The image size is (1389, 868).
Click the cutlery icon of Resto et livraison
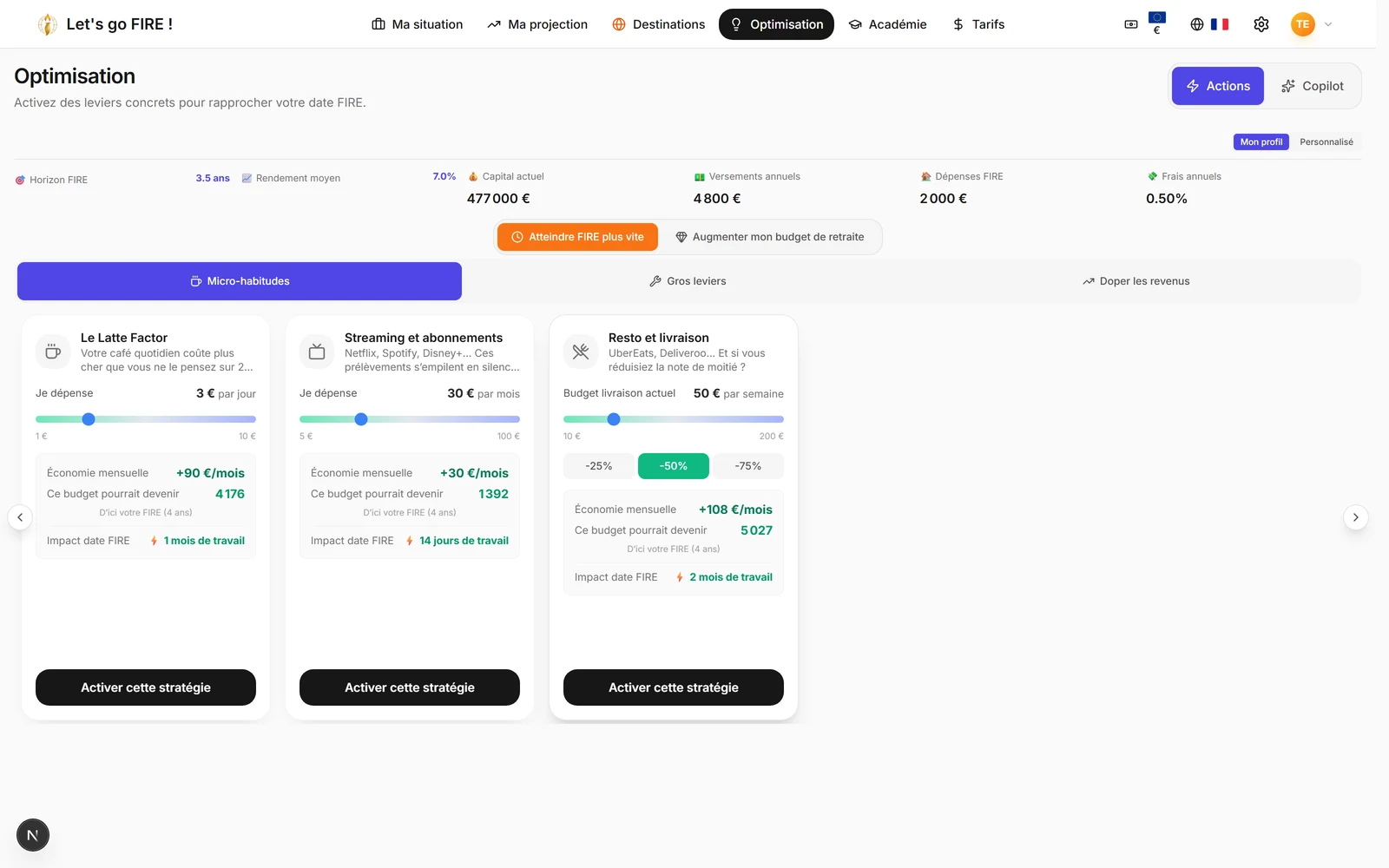point(581,352)
